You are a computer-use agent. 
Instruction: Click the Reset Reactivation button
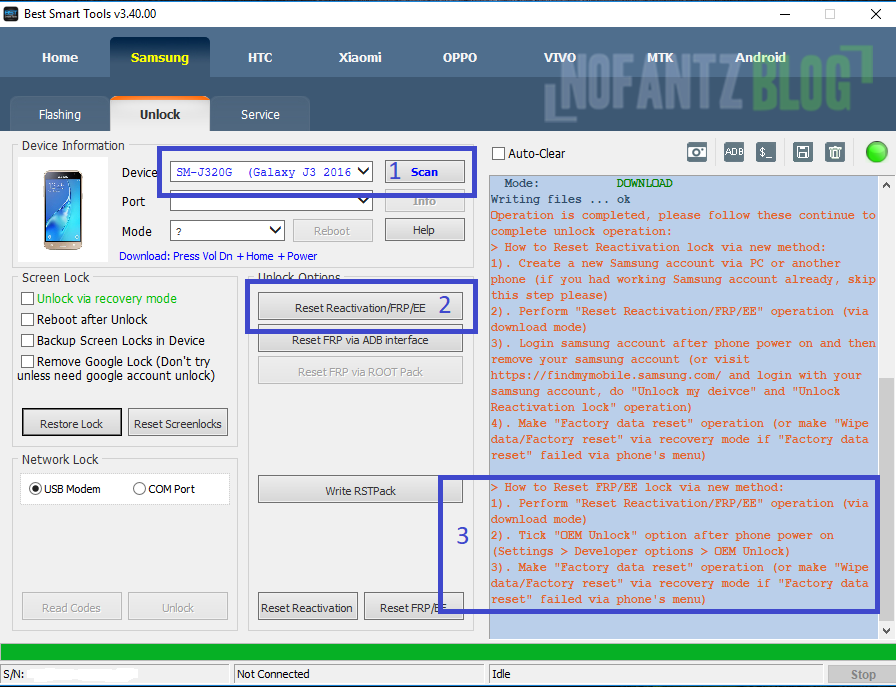point(307,608)
